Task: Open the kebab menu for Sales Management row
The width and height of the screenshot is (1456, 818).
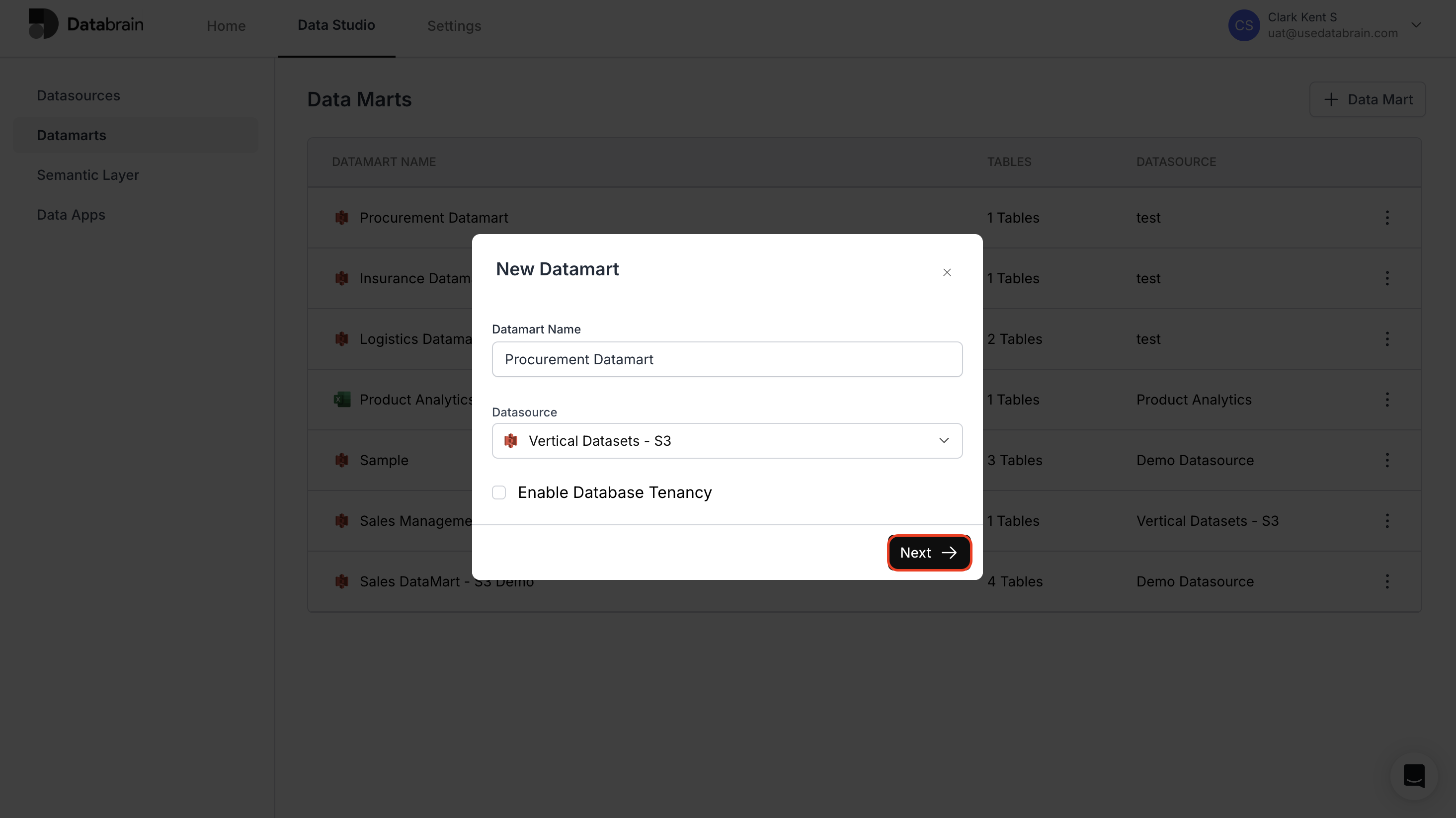Action: tap(1388, 520)
